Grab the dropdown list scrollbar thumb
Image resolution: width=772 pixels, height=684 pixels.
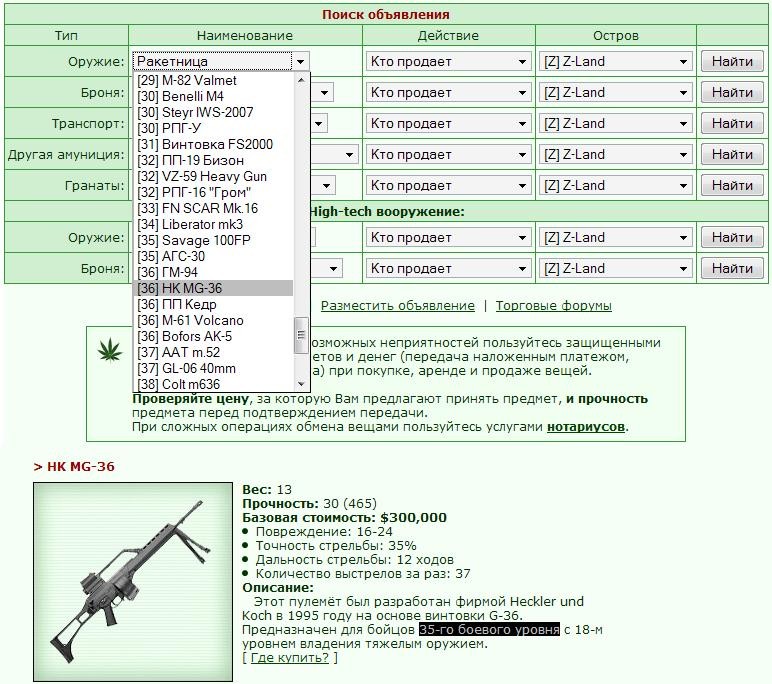301,335
